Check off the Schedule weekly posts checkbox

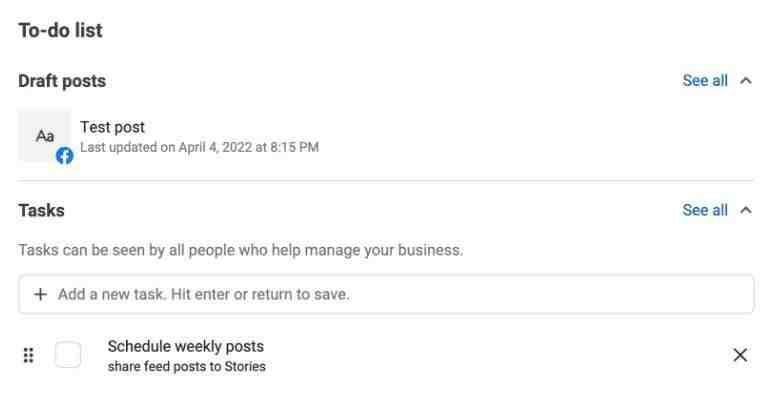68,354
